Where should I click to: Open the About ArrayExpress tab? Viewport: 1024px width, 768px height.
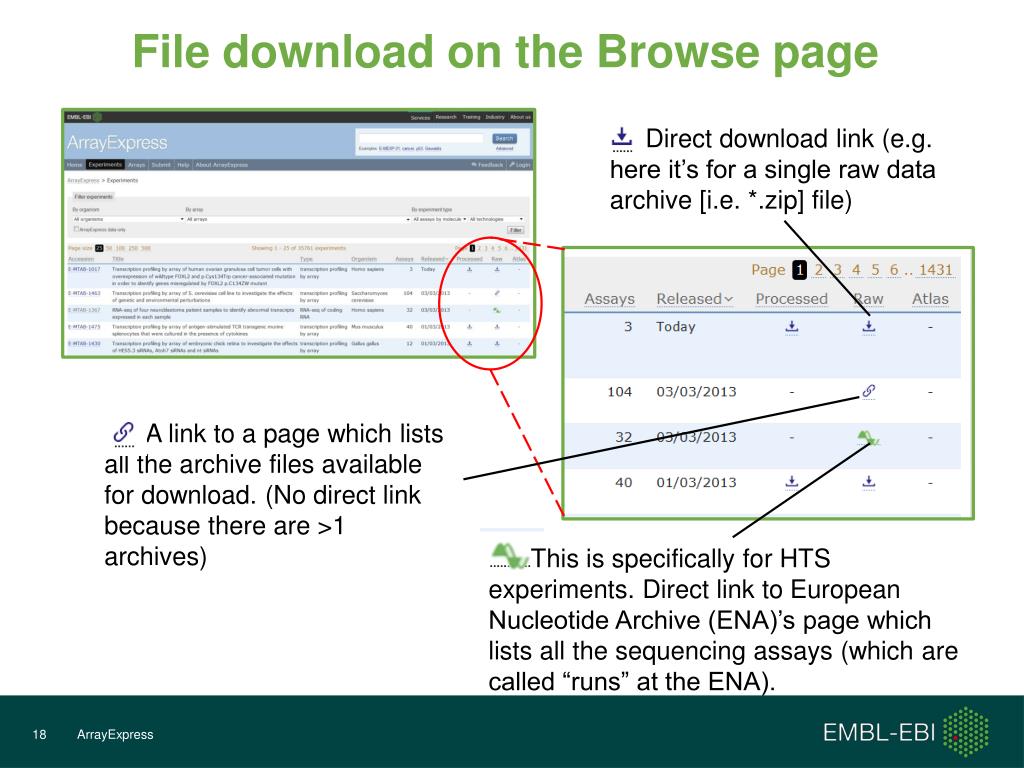click(221, 165)
